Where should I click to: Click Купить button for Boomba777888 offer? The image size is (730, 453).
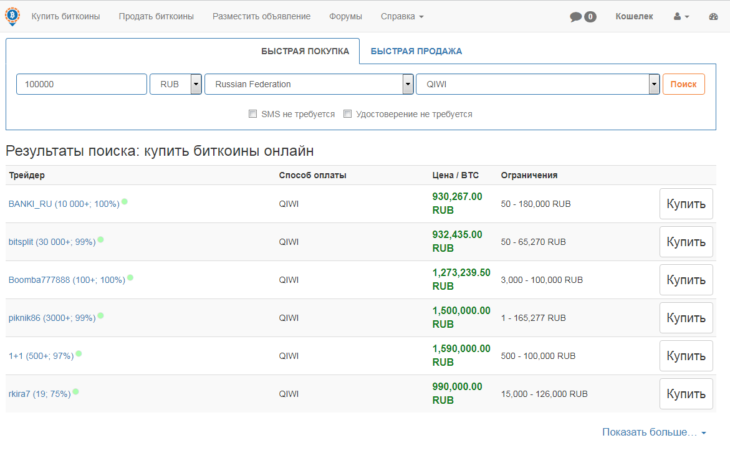click(686, 280)
